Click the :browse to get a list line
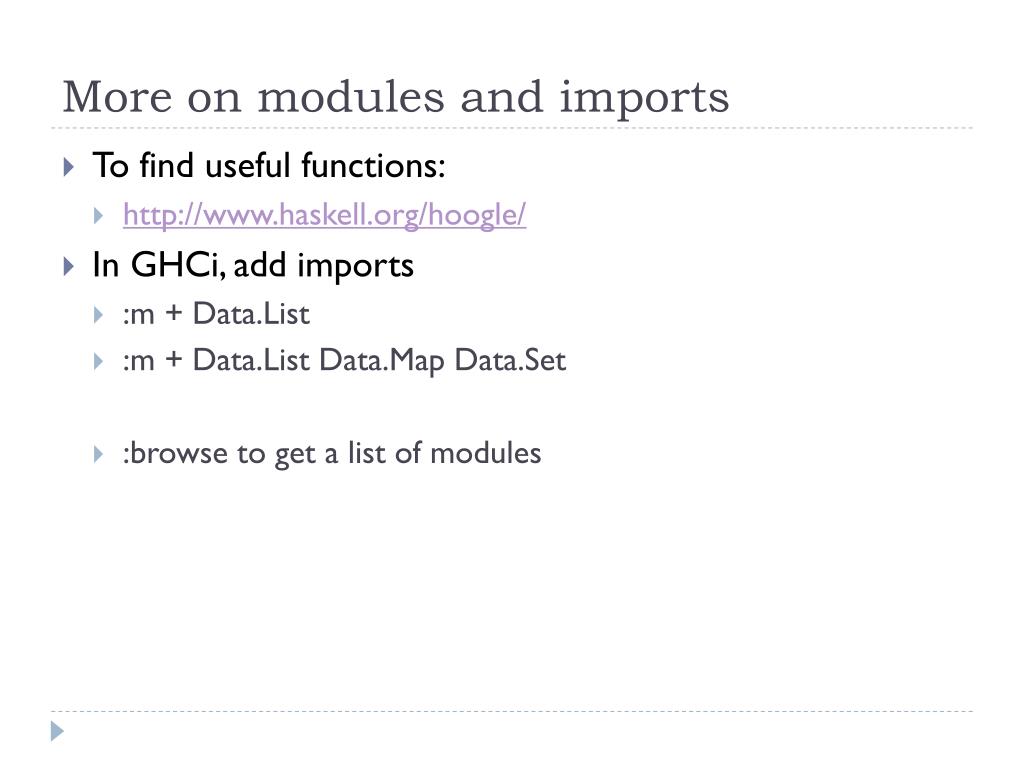This screenshot has width=1024, height=768. point(332,454)
